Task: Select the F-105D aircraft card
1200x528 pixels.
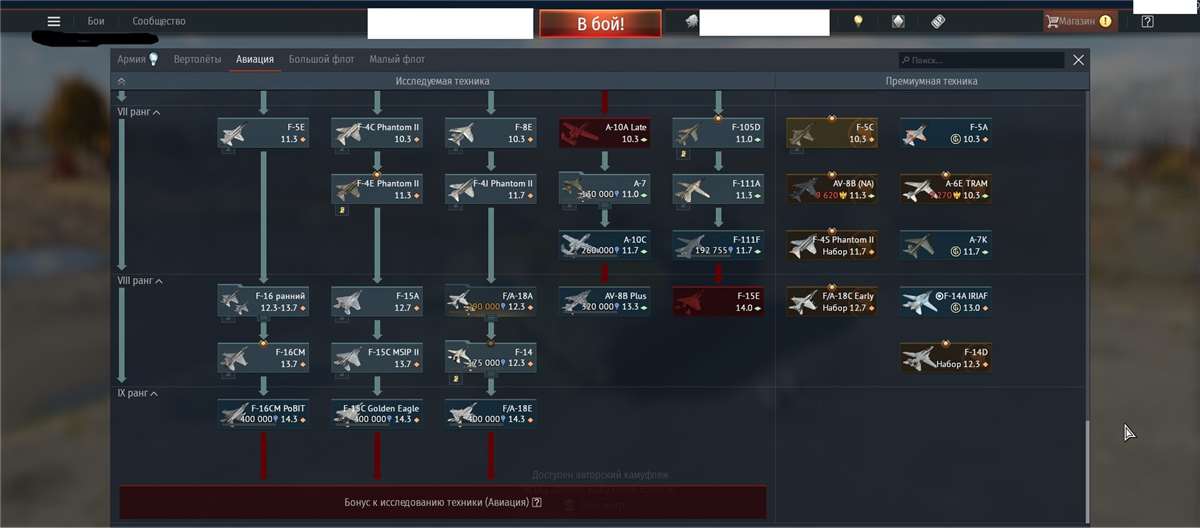Action: (718, 133)
